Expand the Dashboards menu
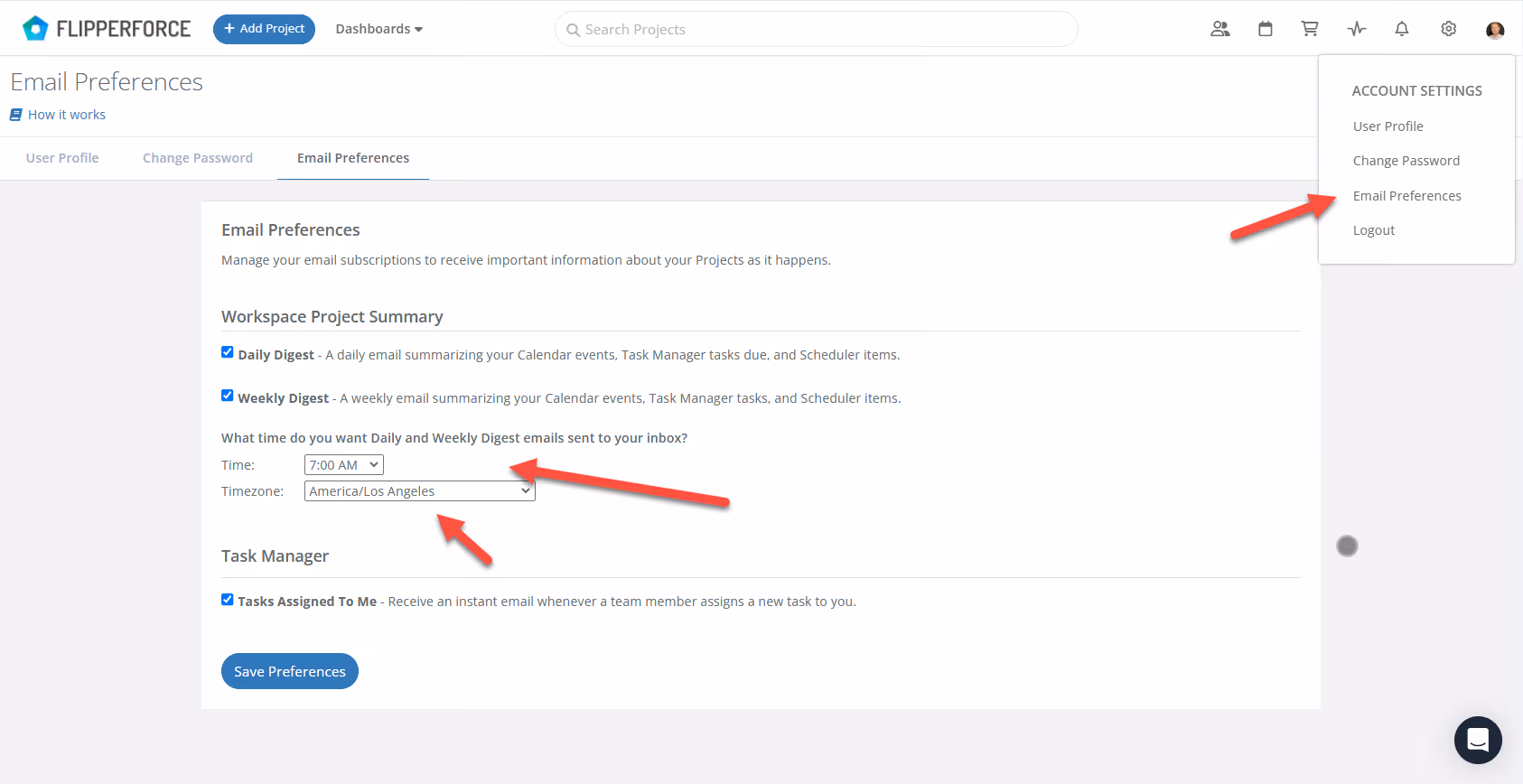Viewport: 1523px width, 784px height. pos(379,29)
